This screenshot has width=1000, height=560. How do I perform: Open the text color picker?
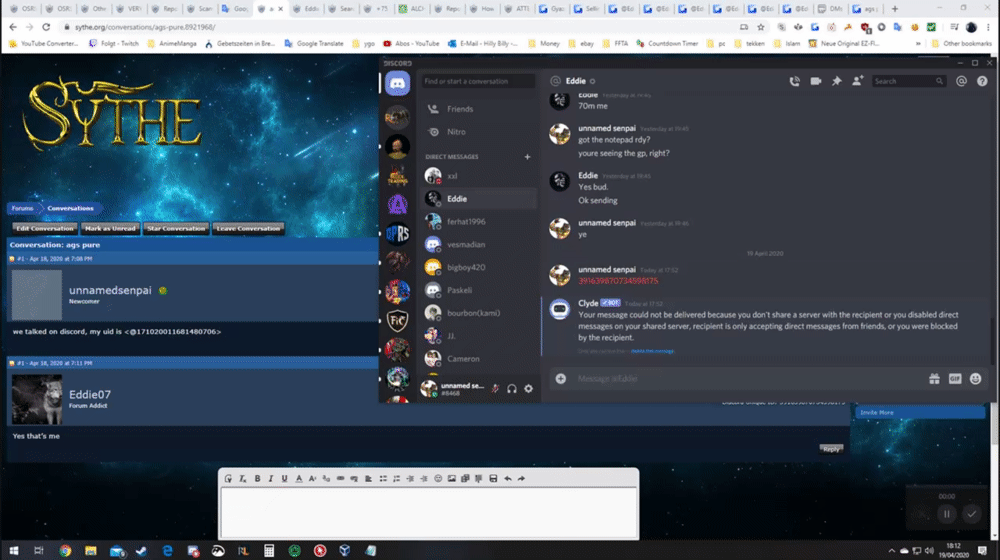click(298, 478)
